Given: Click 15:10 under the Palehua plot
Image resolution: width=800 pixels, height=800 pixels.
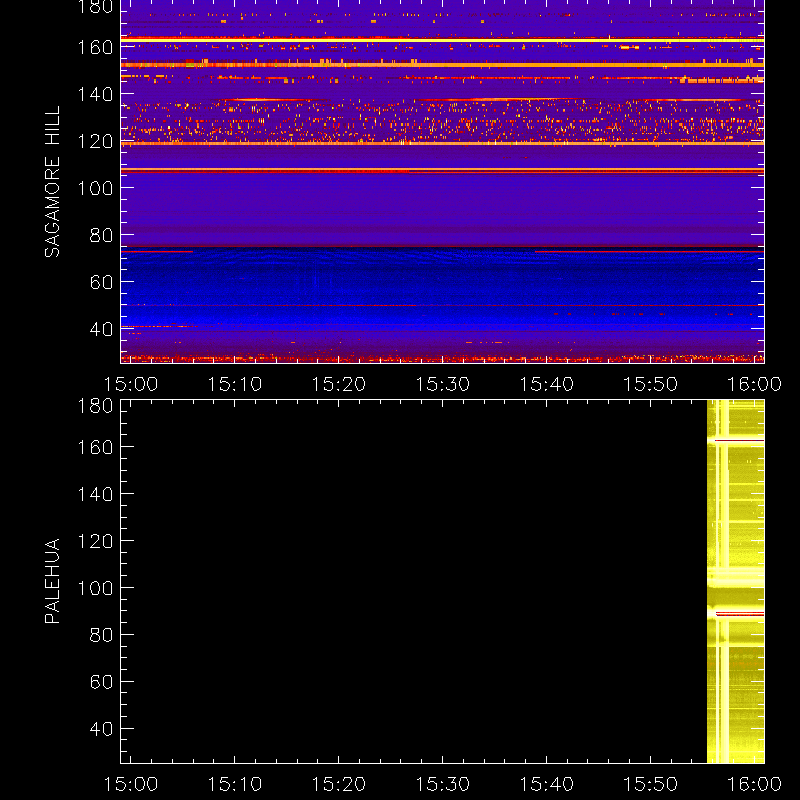Looking at the screenshot, I should 235,784.
